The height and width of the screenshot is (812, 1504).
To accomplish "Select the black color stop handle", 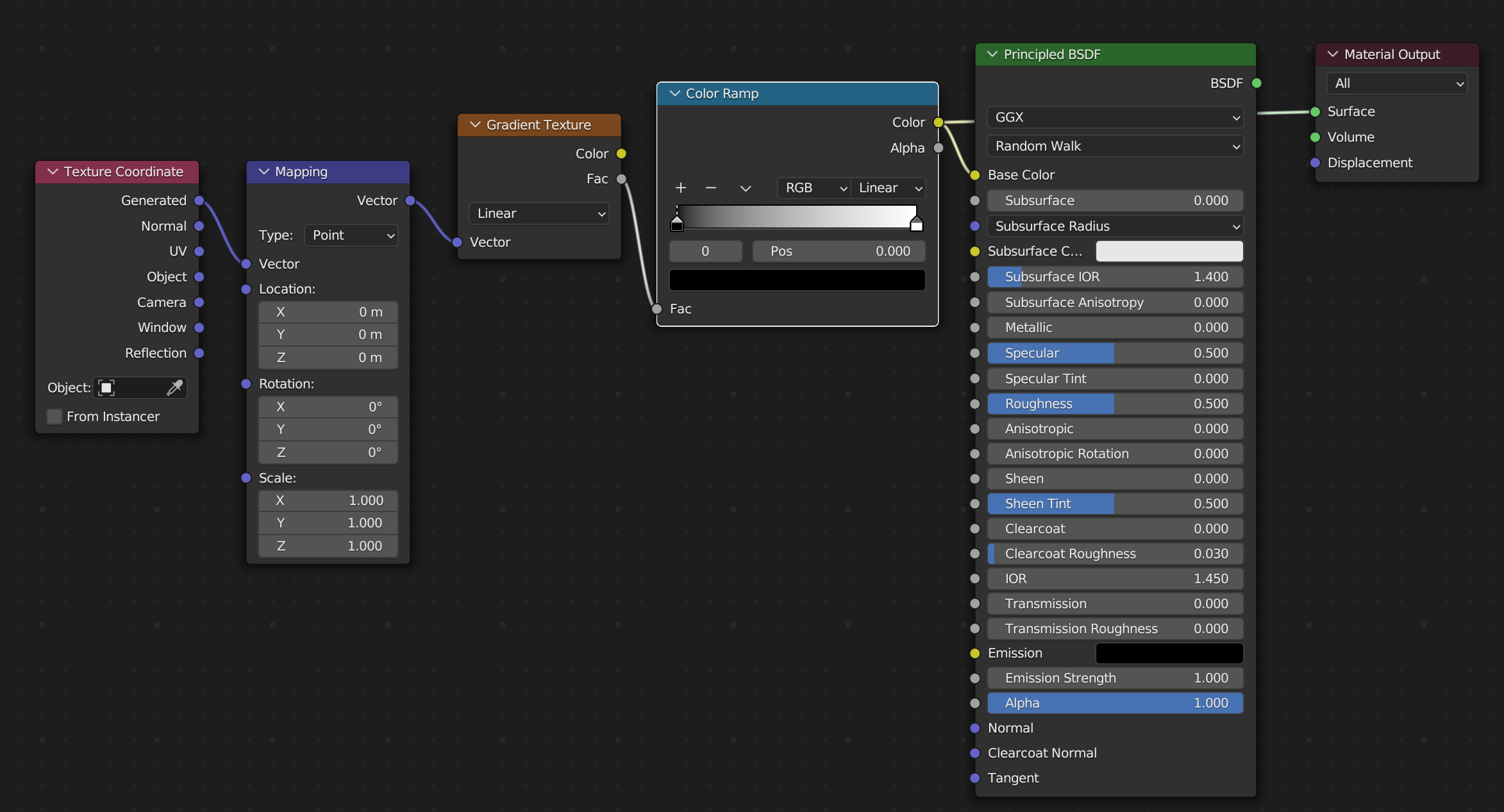I will [677, 224].
